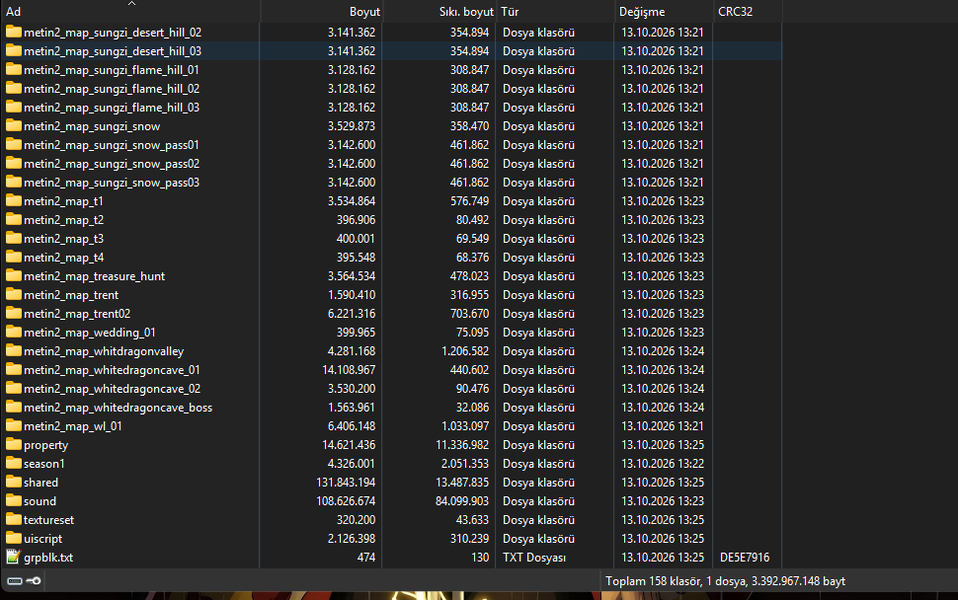Click folder icon of metin2_map_sungzi_flame_hill_01
This screenshot has height=600, width=958.
pos(13,70)
